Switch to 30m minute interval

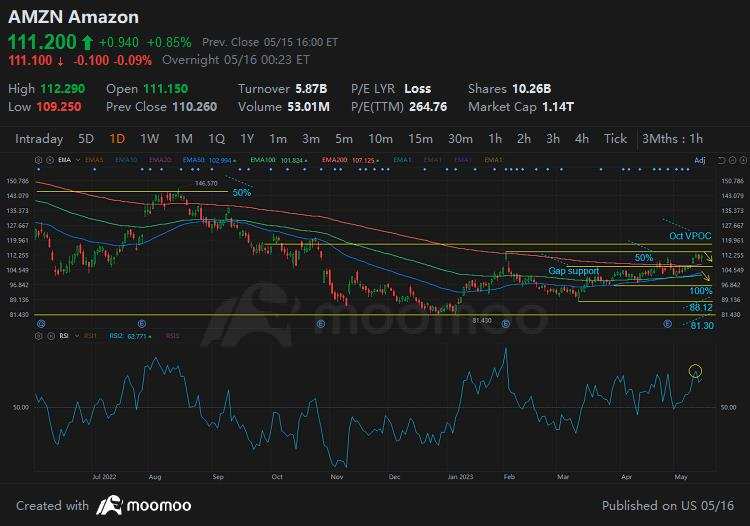coord(460,139)
